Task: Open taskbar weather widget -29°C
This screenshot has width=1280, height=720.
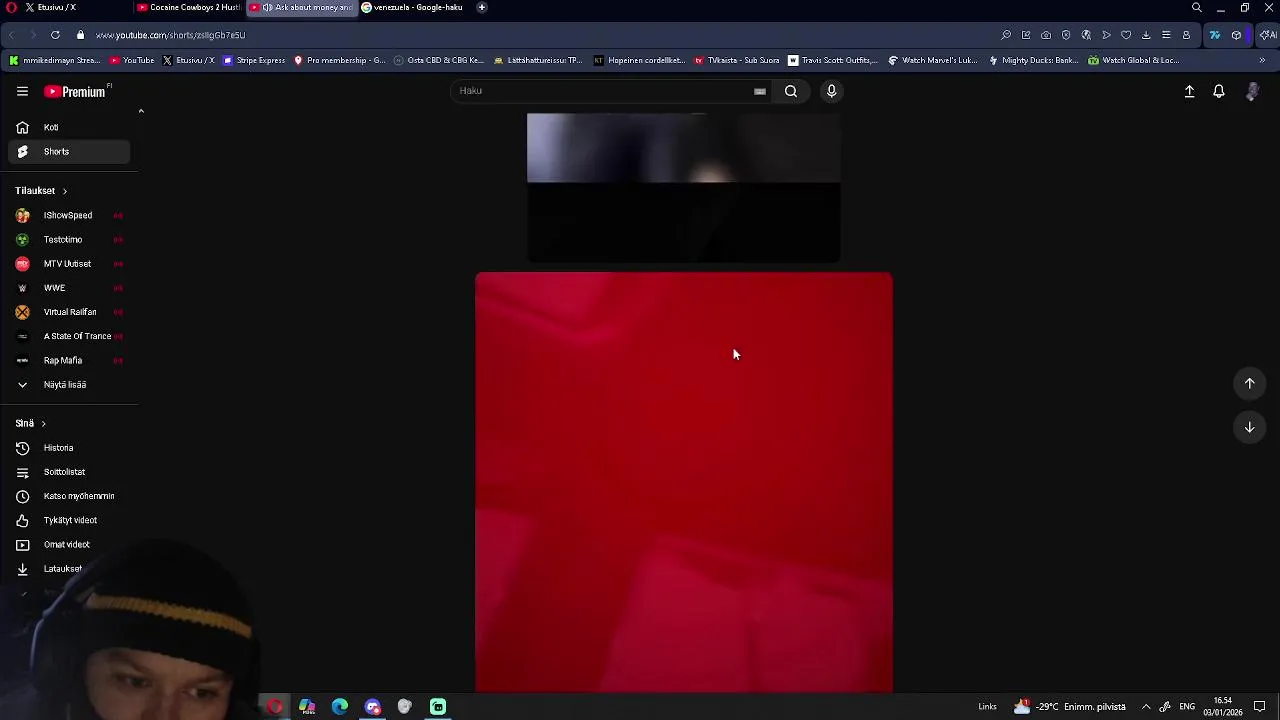Action: [1070, 707]
